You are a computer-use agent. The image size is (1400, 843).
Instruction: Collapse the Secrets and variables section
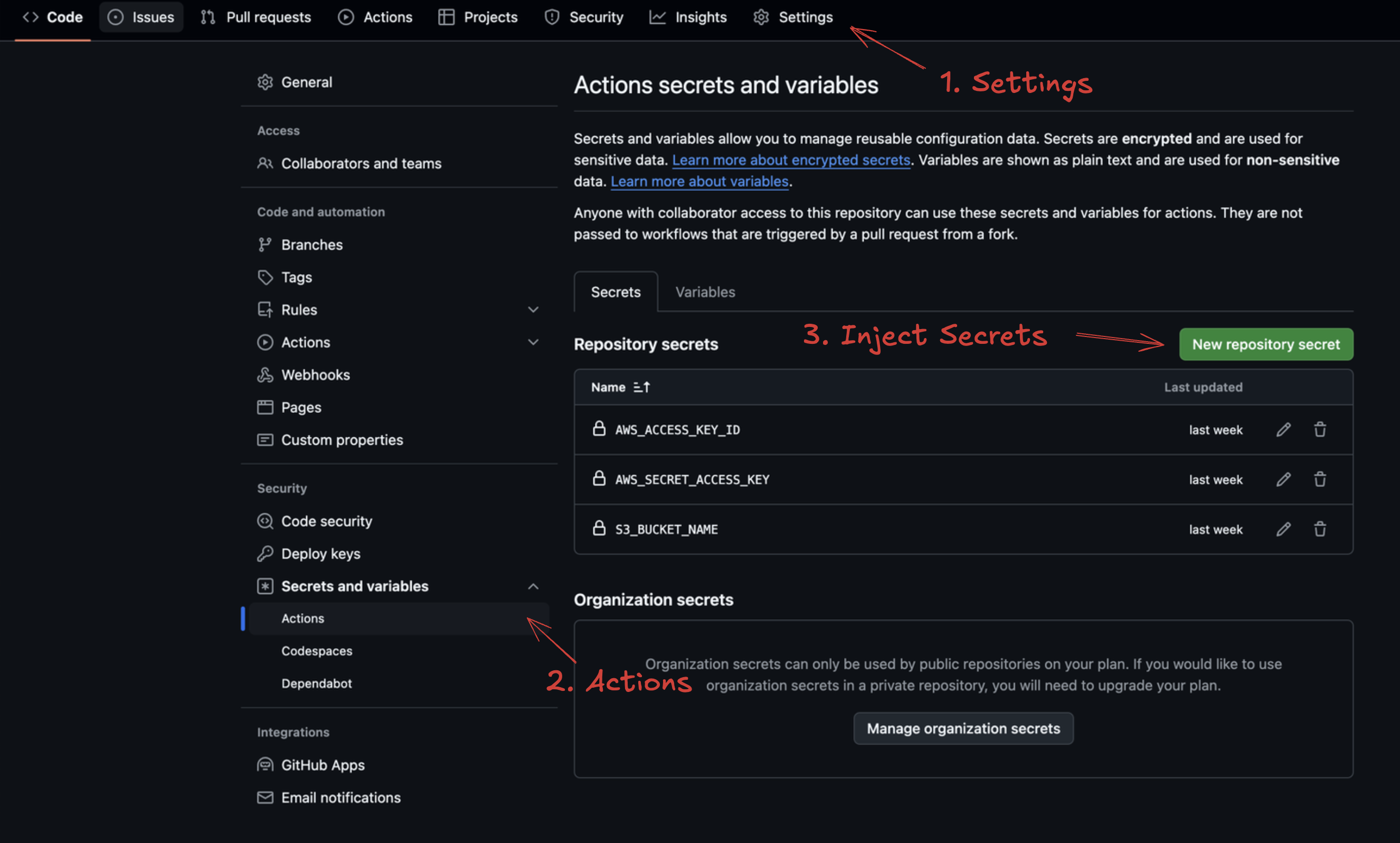pyautogui.click(x=533, y=586)
